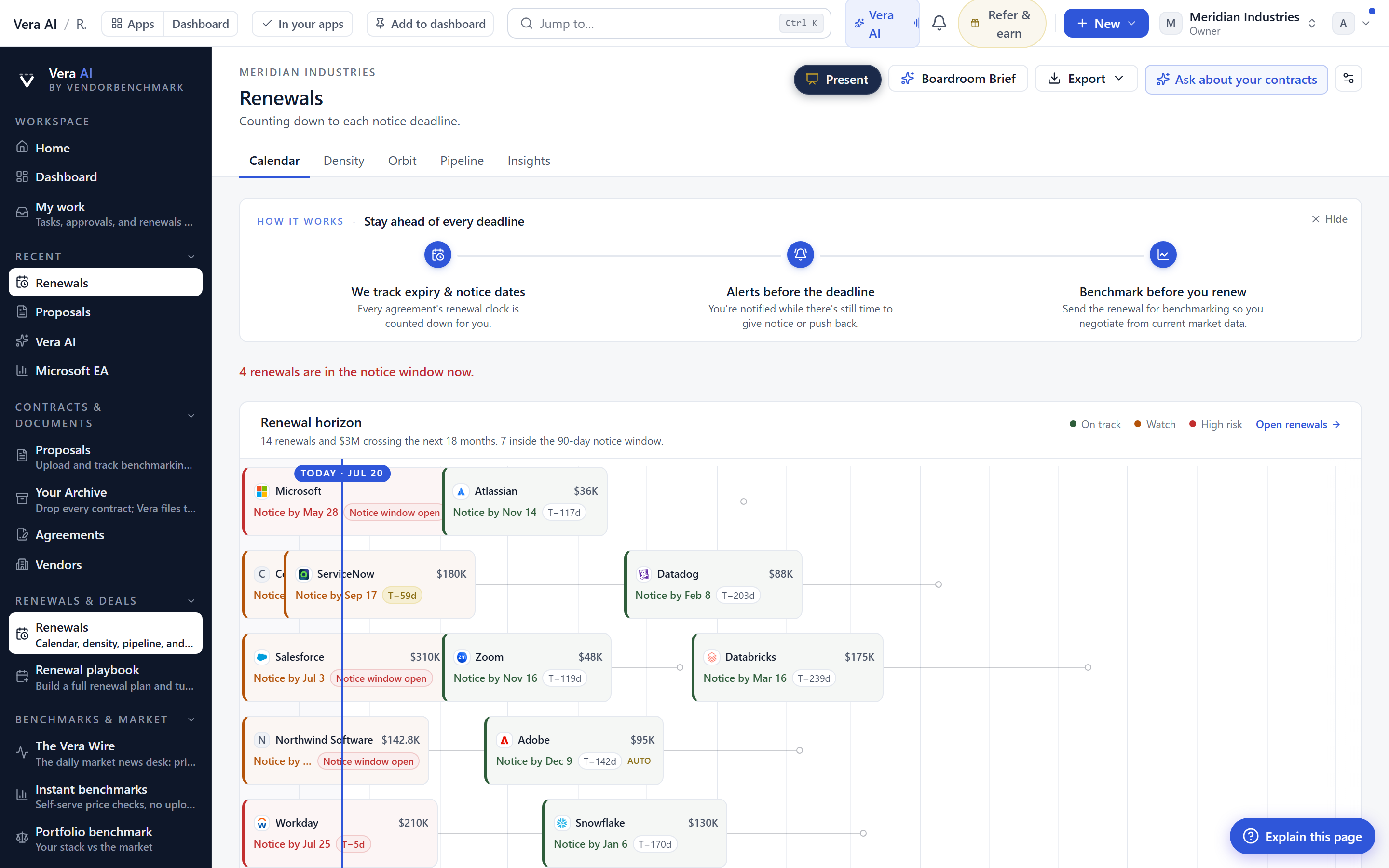The width and height of the screenshot is (1389, 868).
Task: Click the Northwind Software N badge
Action: pyautogui.click(x=262, y=740)
